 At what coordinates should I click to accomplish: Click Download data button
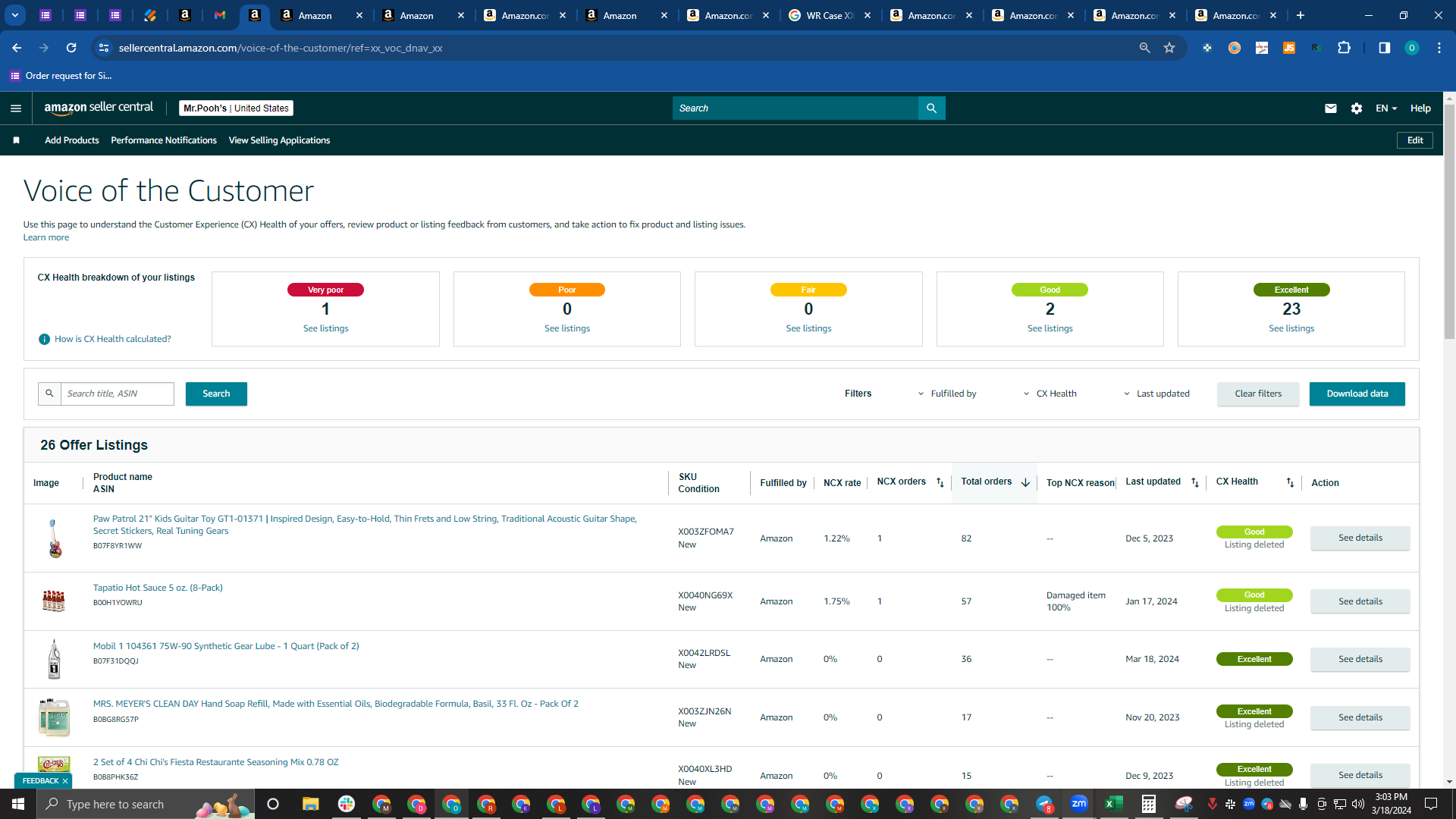point(1357,394)
